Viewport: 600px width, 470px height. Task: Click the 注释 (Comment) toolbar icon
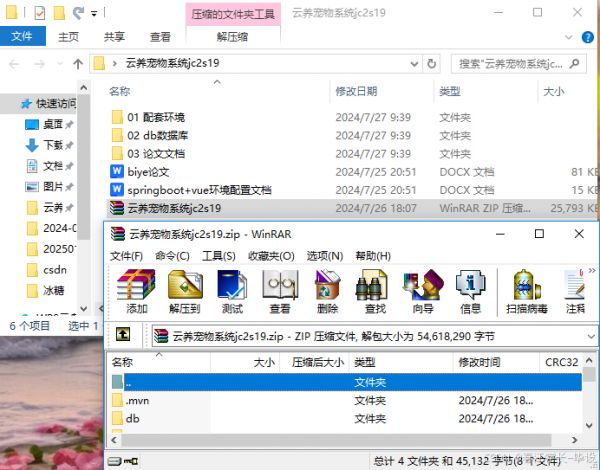575,285
